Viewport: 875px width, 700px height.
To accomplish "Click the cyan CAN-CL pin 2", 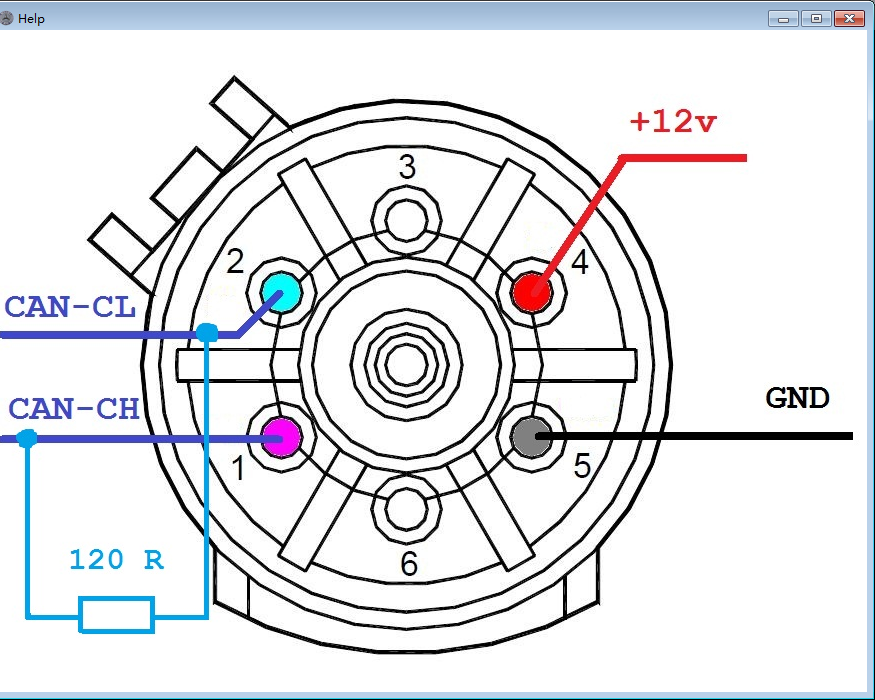I will 281,291.
